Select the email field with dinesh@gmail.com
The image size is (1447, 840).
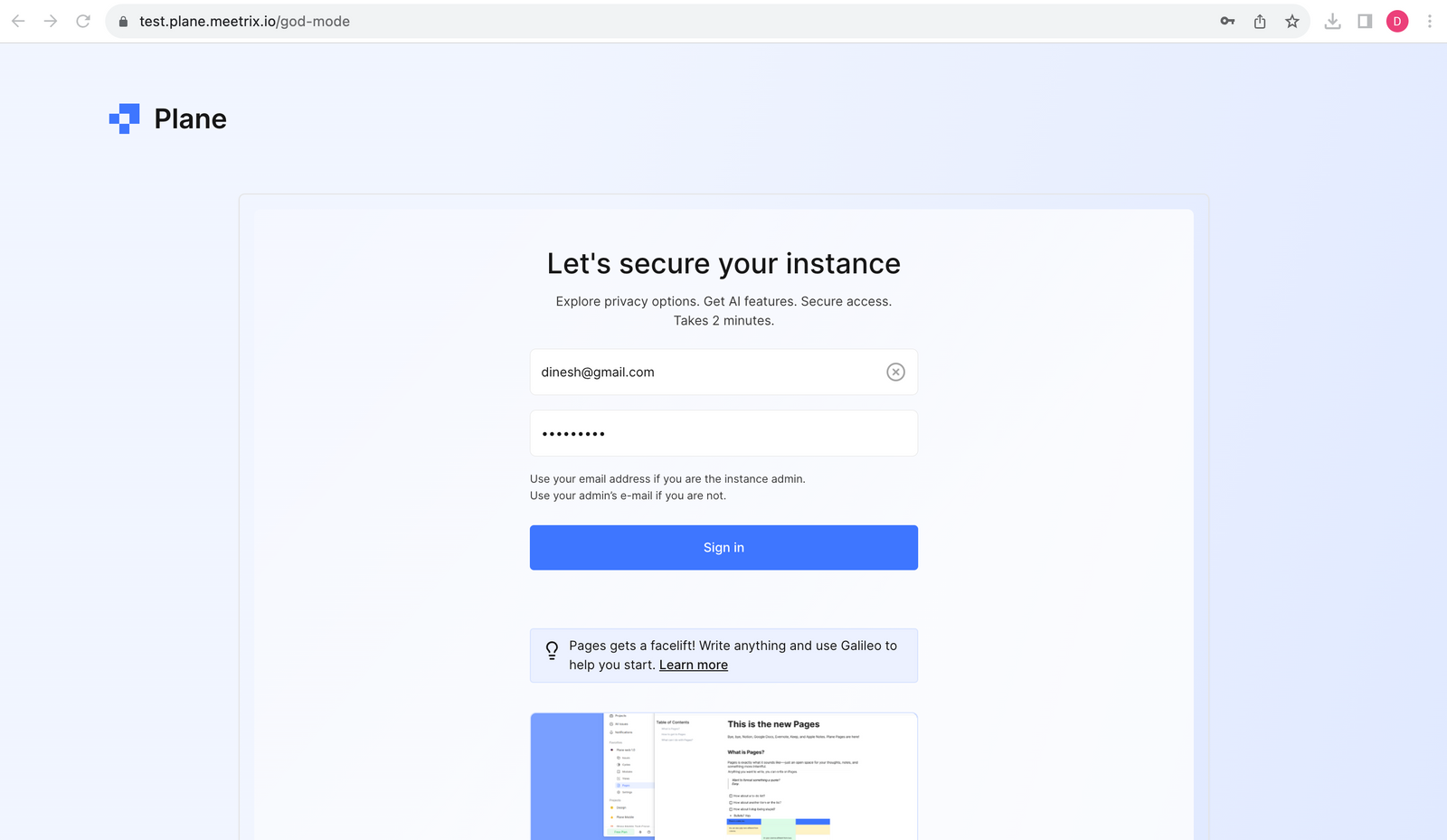pyautogui.click(x=705, y=373)
